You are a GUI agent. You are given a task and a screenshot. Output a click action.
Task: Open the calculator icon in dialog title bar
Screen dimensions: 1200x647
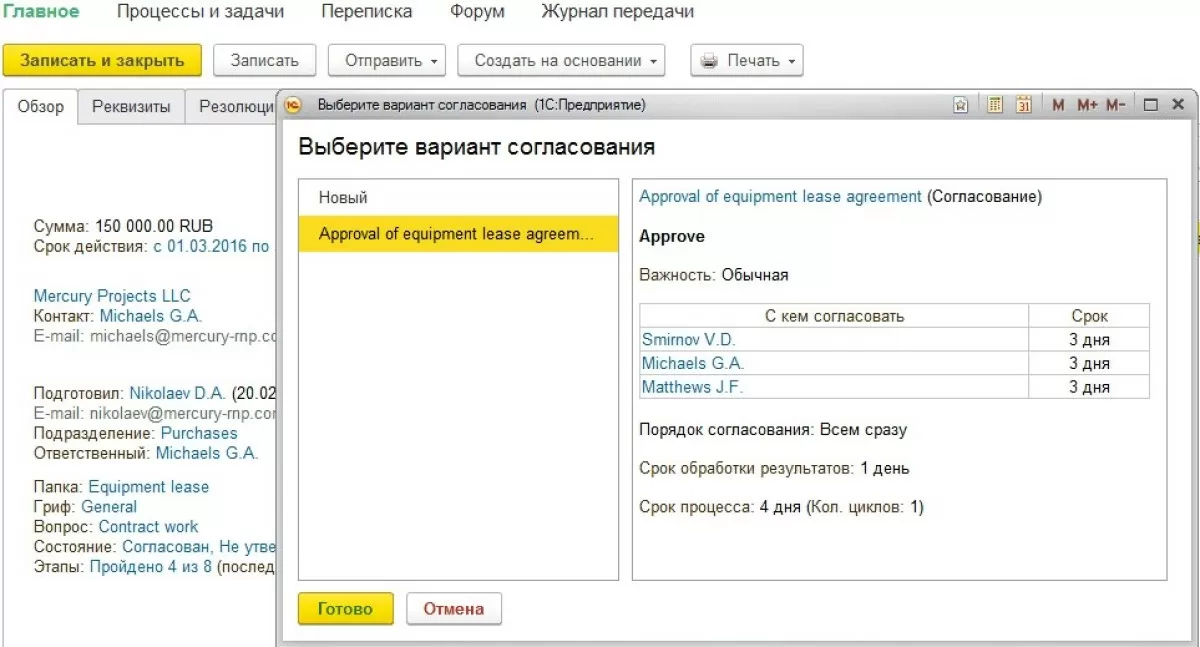(x=994, y=105)
